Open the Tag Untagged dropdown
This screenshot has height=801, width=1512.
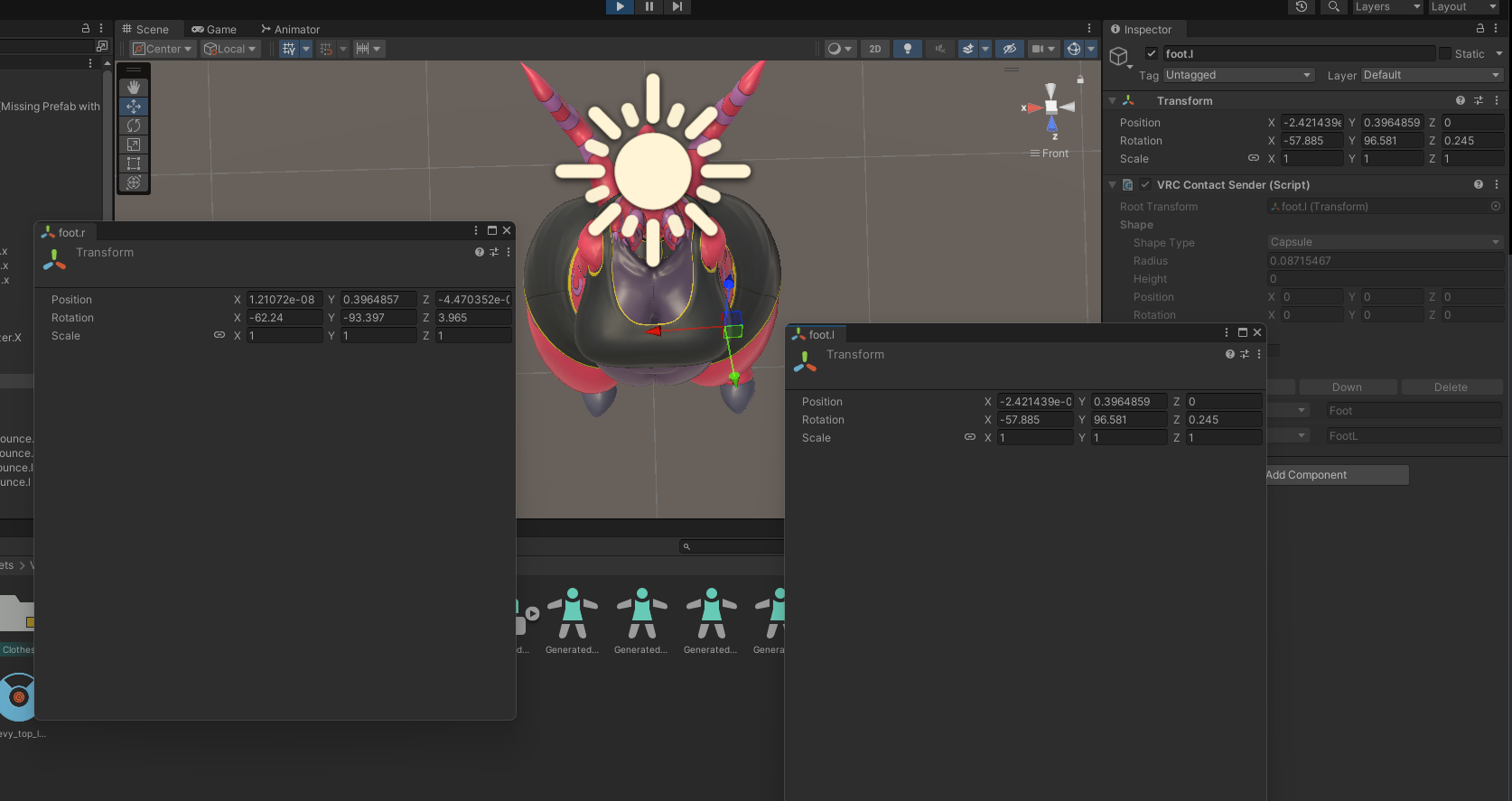click(1239, 75)
